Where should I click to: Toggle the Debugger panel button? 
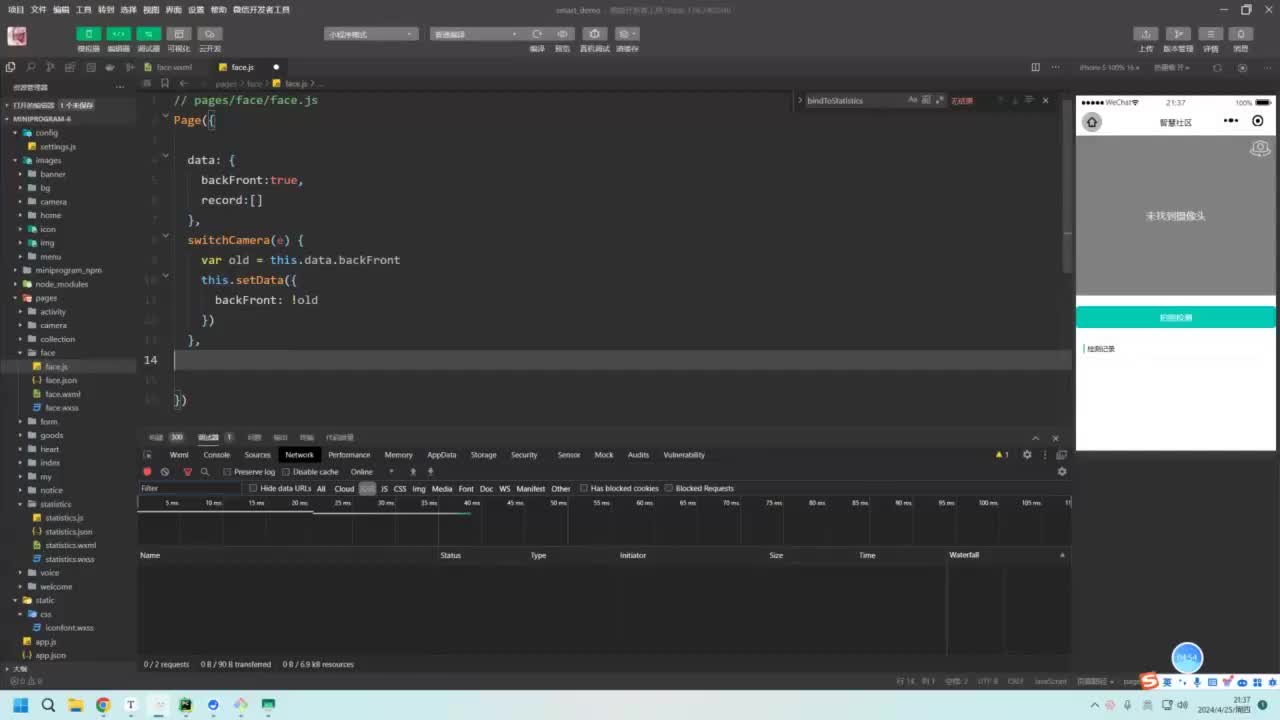149,34
